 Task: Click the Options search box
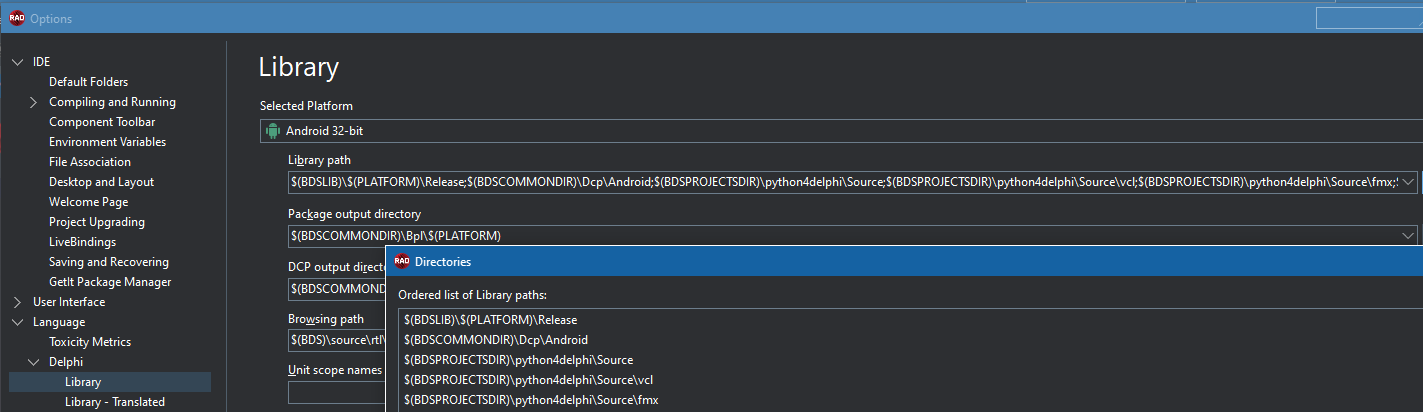click(1369, 18)
